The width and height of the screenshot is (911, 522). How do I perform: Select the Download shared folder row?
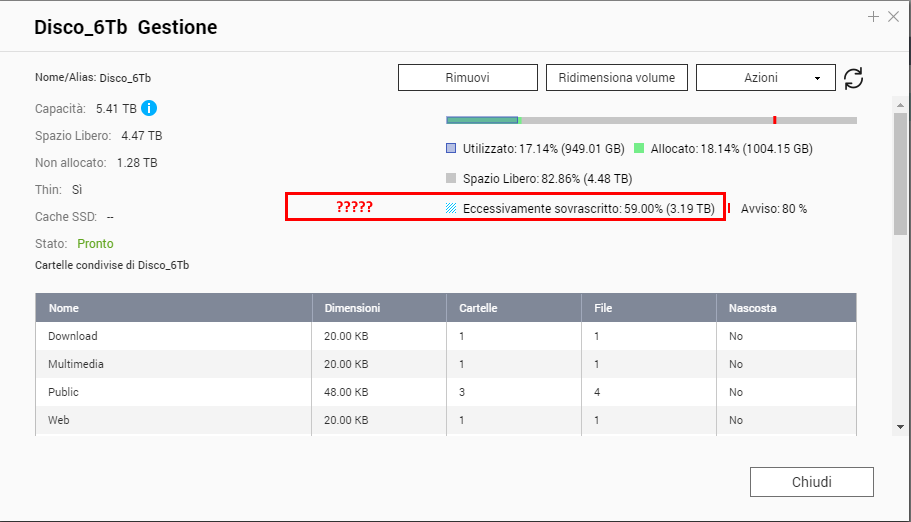point(73,336)
